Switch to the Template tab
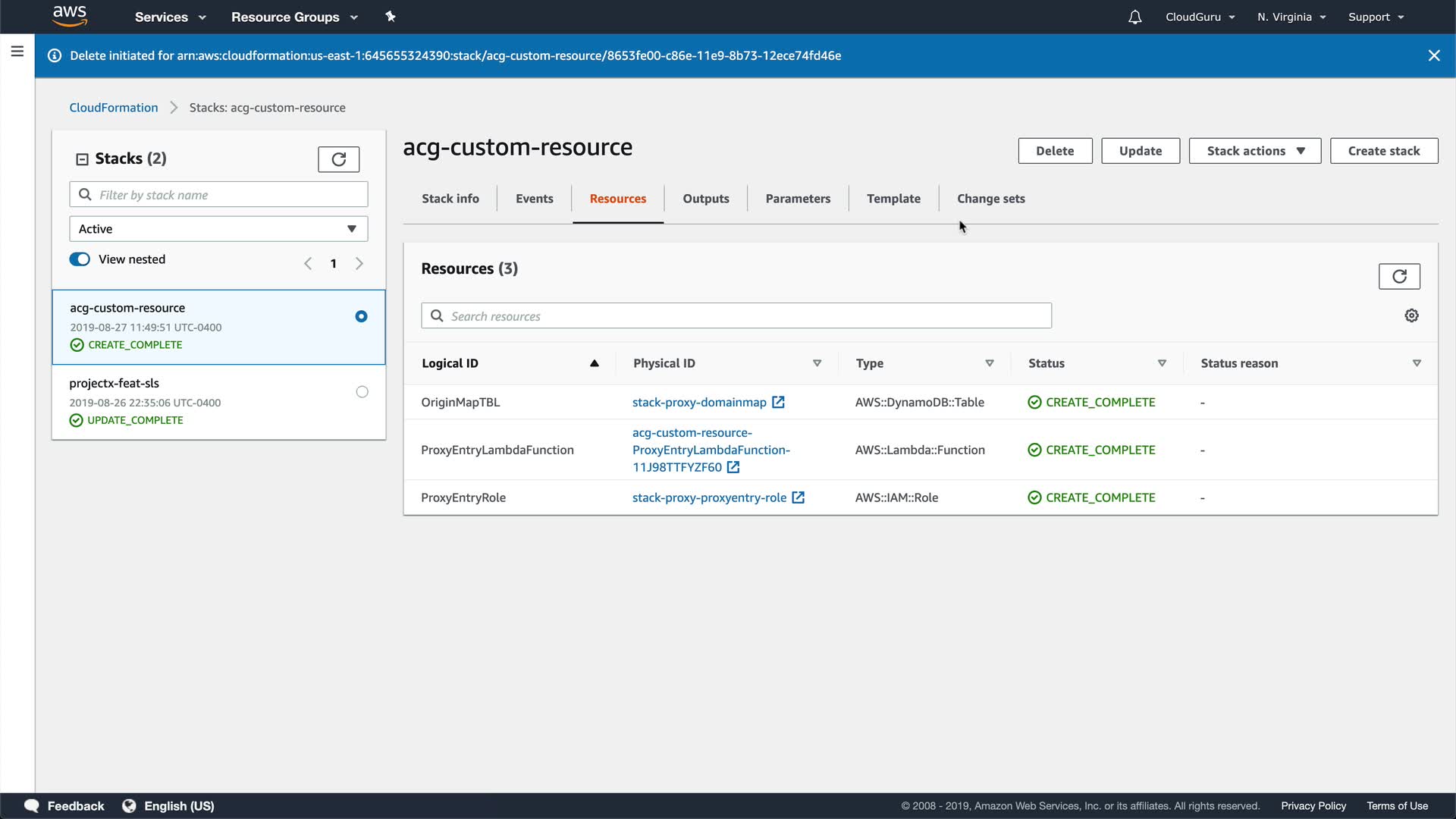The width and height of the screenshot is (1456, 819). click(893, 199)
